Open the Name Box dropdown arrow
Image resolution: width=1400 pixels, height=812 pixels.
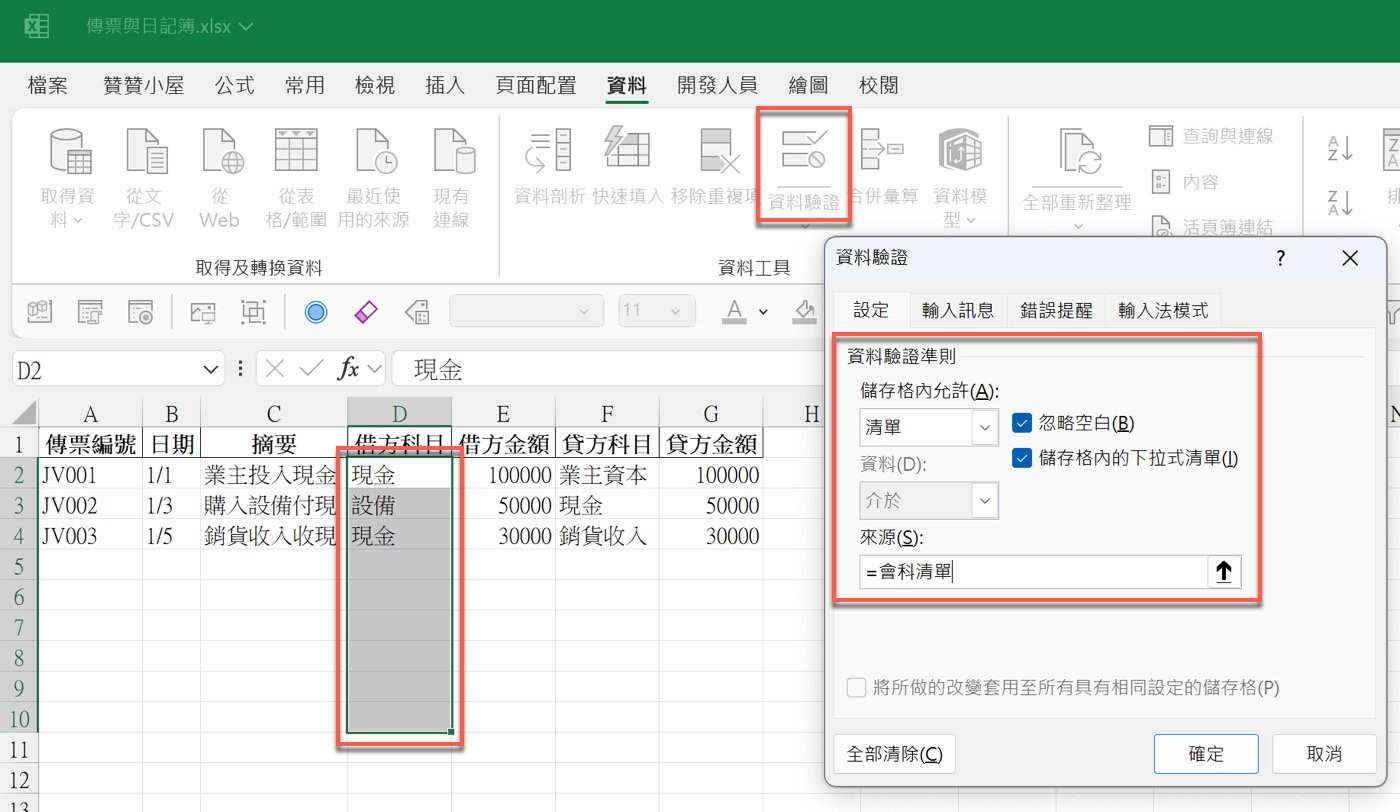tap(213, 368)
